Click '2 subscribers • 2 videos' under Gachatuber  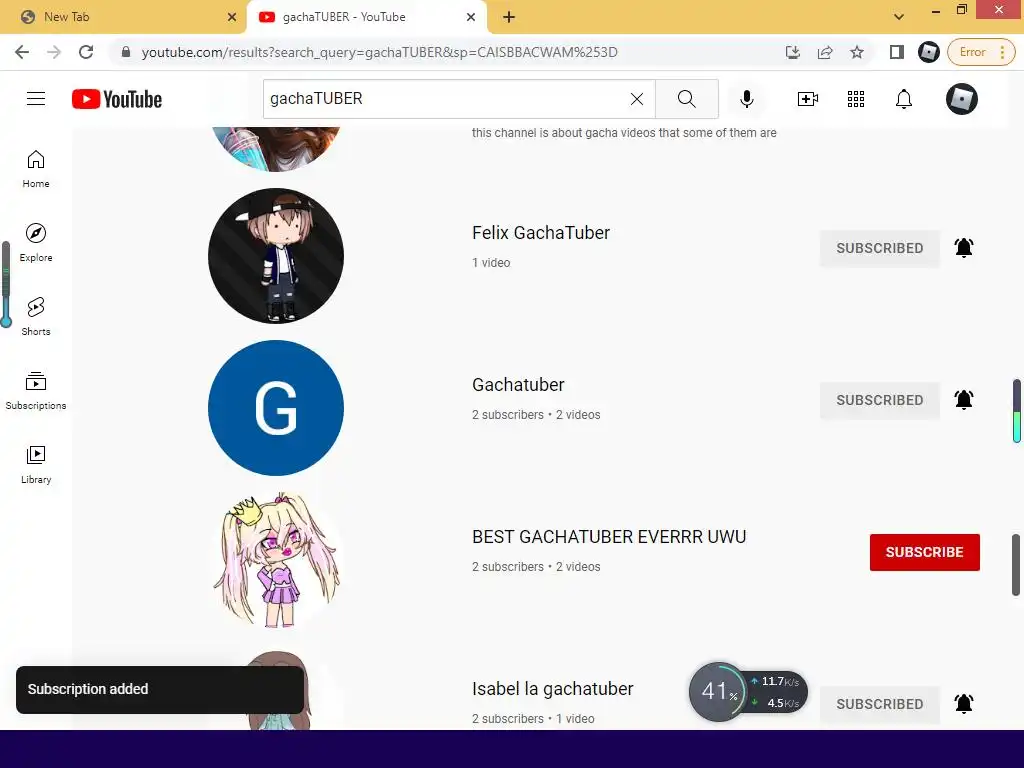coord(536,415)
